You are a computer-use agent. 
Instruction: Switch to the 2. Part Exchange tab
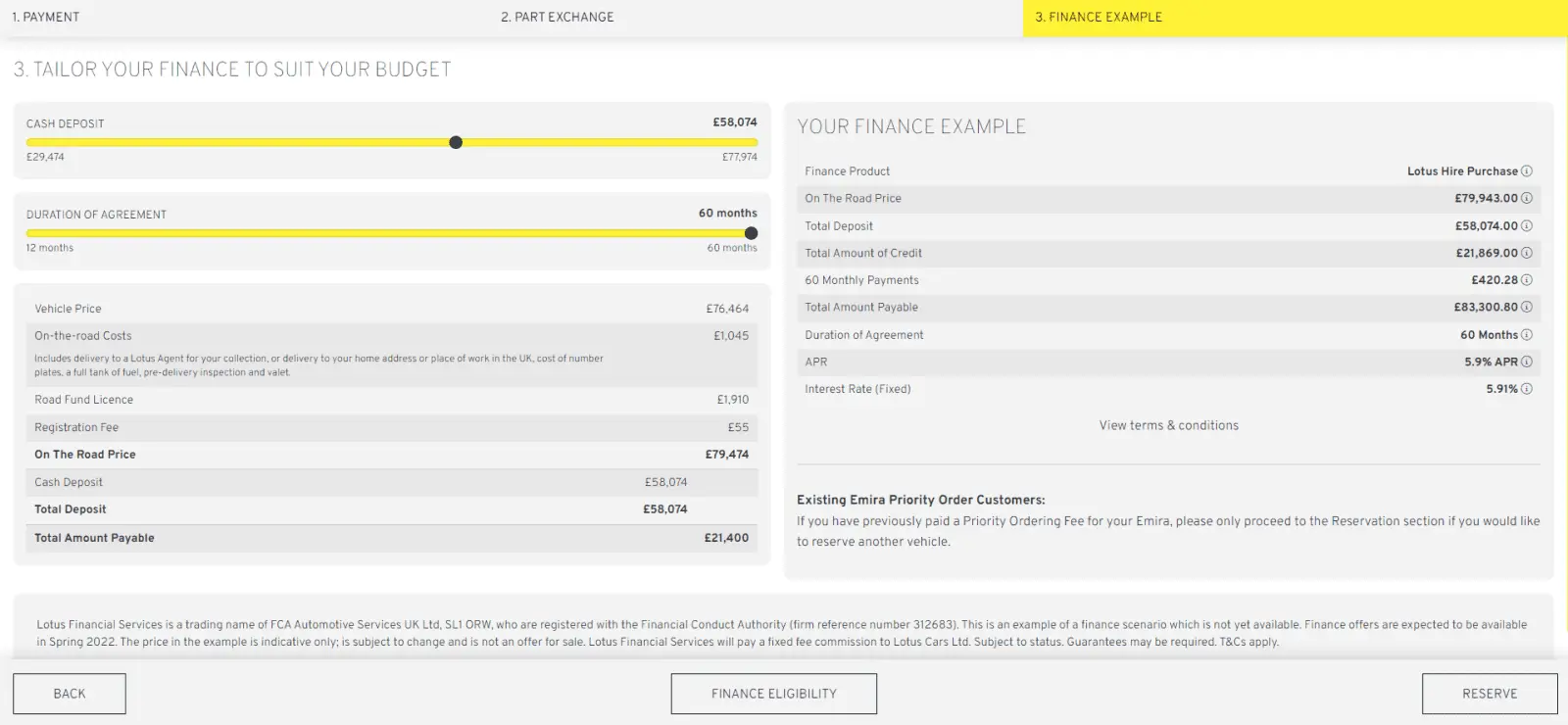click(x=557, y=17)
